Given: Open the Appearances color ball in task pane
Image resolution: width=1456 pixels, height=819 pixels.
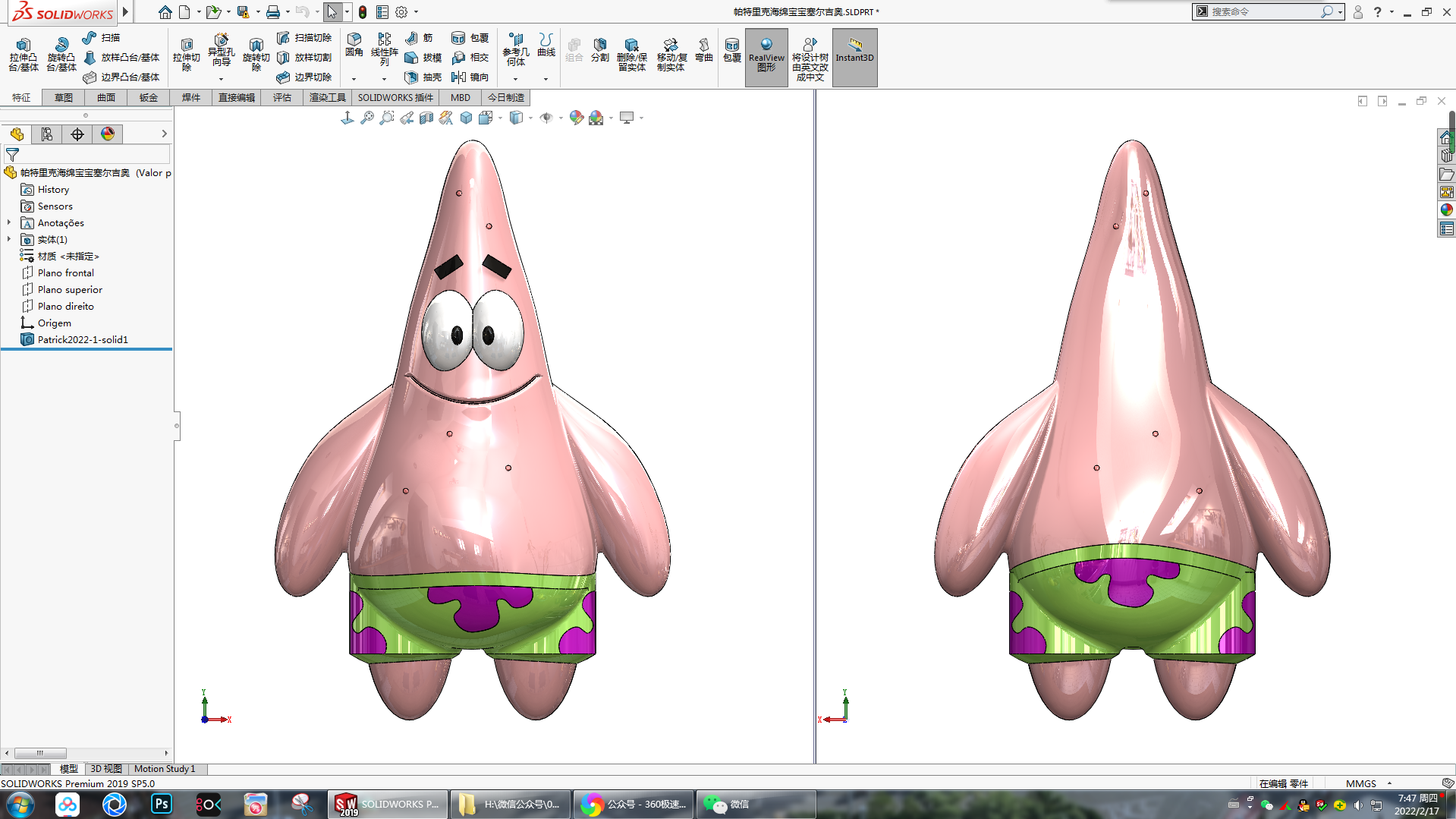Looking at the screenshot, I should [1446, 210].
